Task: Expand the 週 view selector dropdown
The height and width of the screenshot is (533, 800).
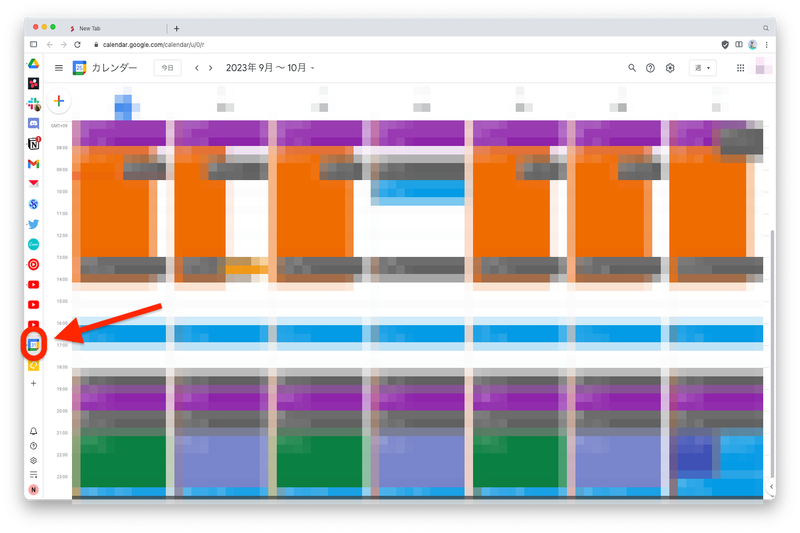Action: (x=703, y=68)
